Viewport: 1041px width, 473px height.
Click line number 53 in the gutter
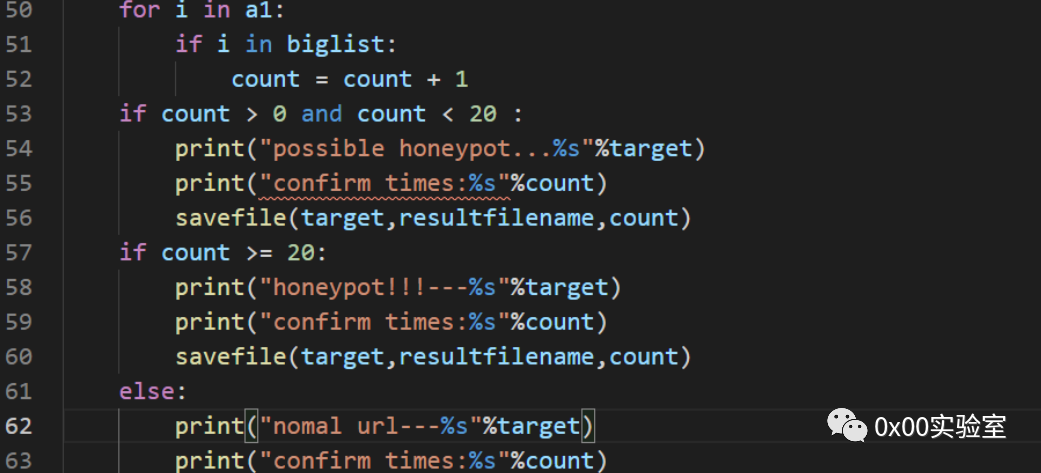[x=19, y=114]
